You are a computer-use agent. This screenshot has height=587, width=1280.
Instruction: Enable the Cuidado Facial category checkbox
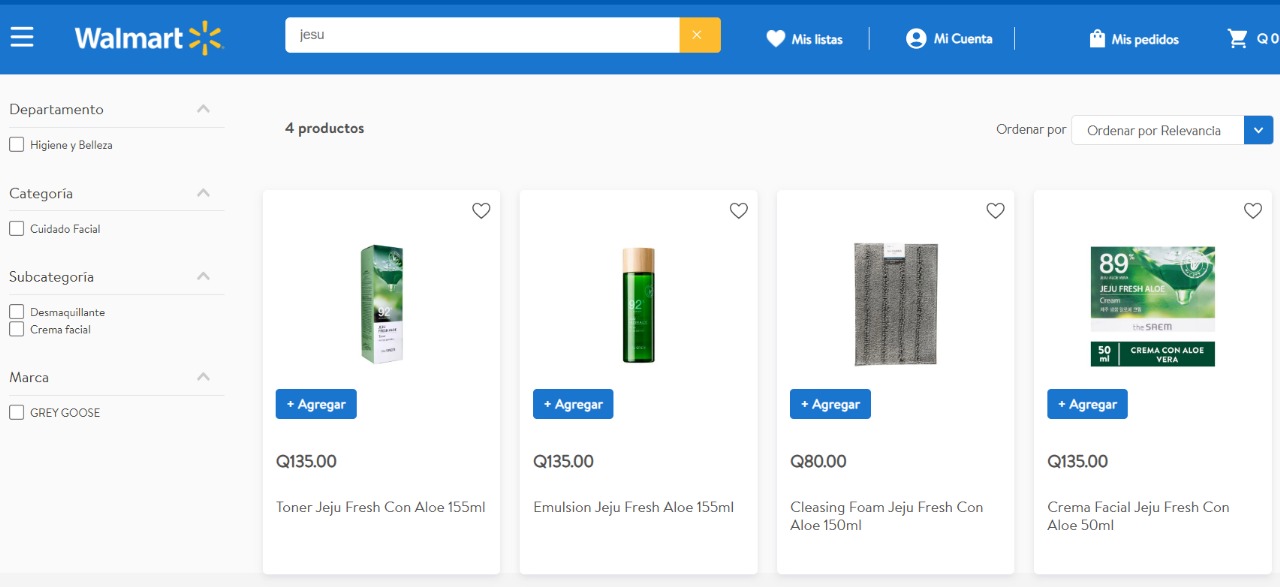click(17, 229)
